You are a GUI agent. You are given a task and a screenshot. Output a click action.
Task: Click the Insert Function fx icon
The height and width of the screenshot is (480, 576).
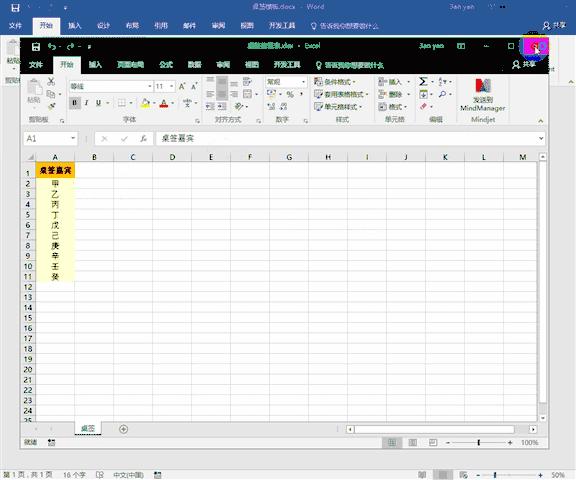[x=143, y=138]
